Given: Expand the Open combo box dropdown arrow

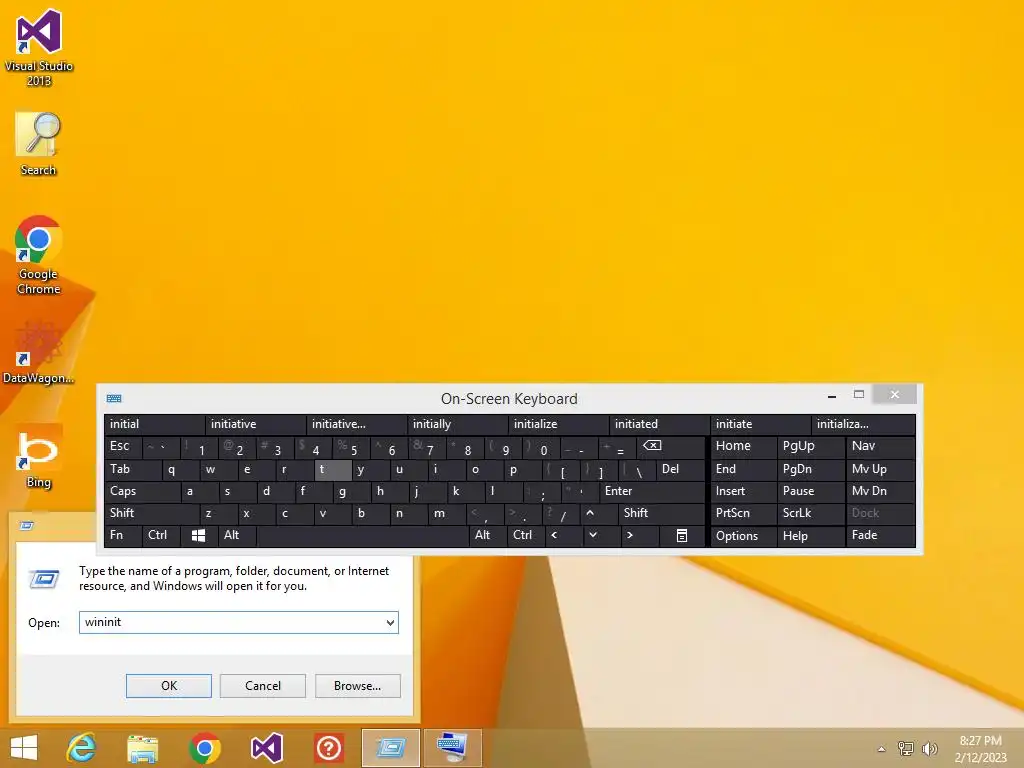Looking at the screenshot, I should [390, 622].
